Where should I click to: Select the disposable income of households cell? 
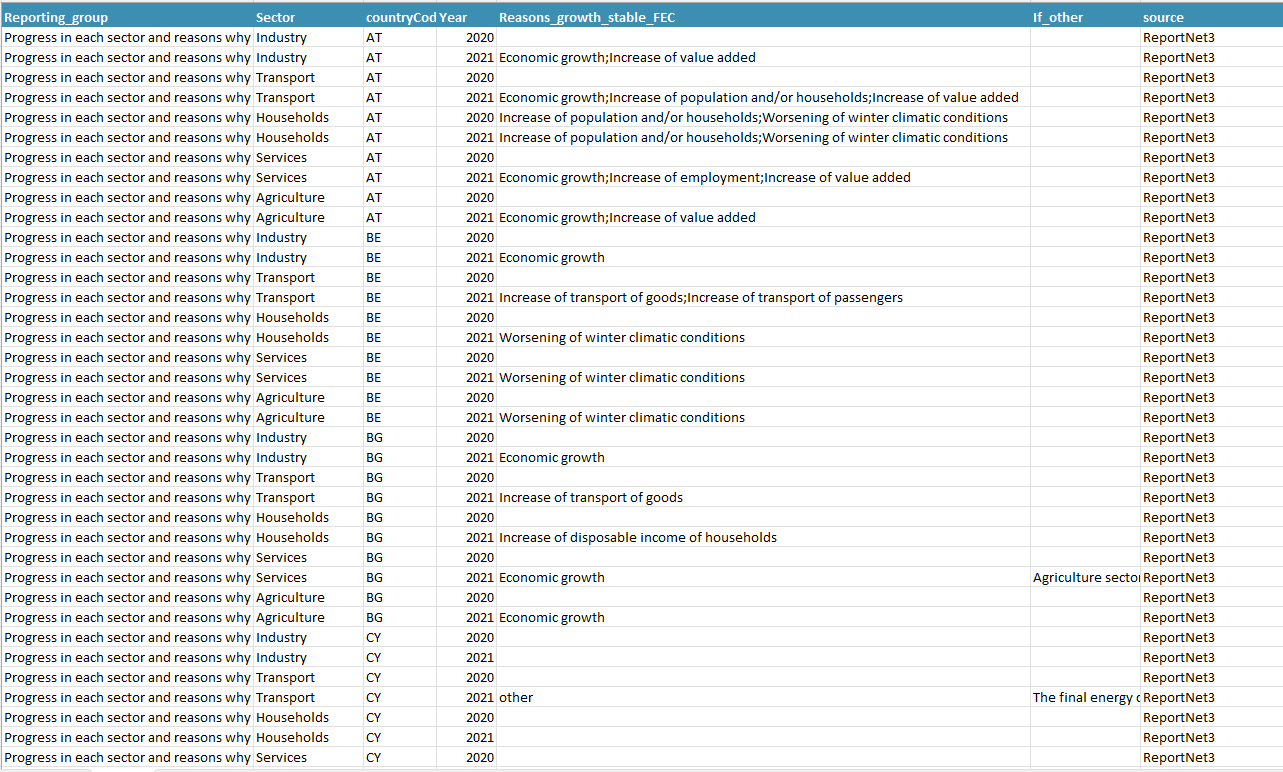[x=763, y=537]
